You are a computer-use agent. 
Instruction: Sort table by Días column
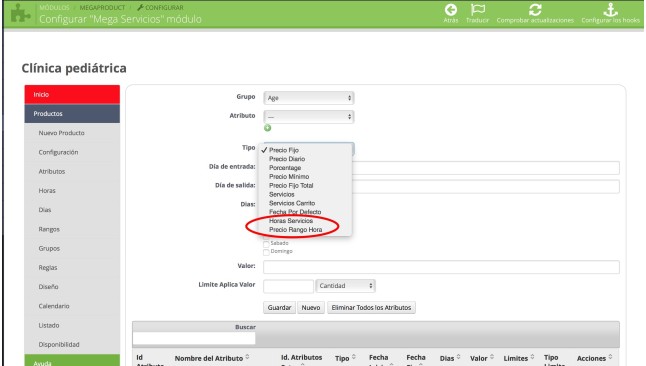coord(450,358)
